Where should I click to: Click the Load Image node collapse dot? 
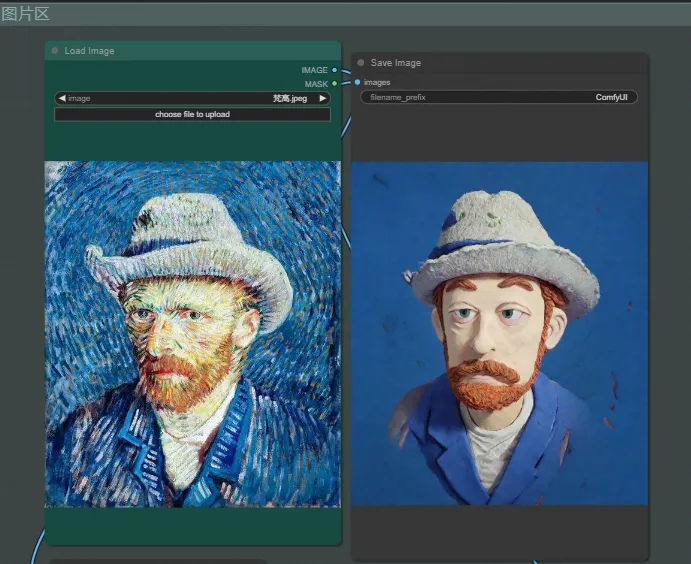[x=55, y=51]
